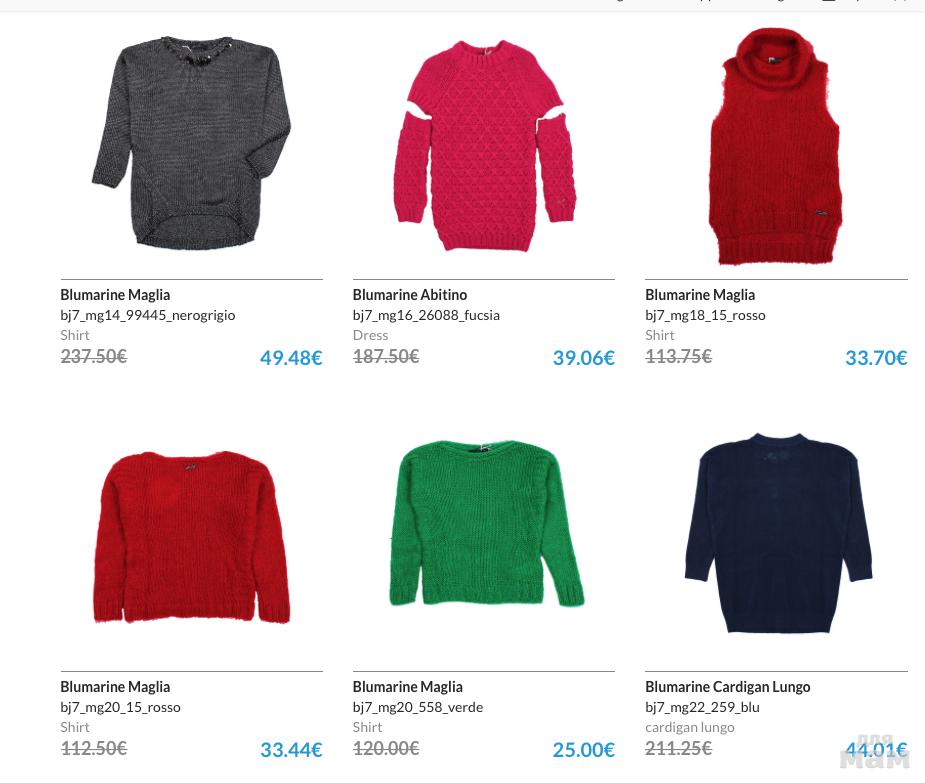Click the 33.44€ sale price

(x=291, y=750)
